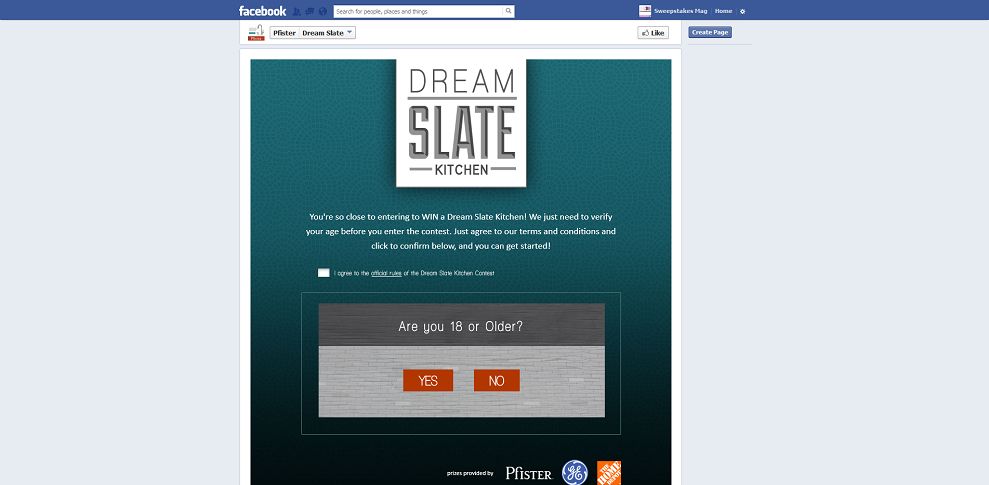
Task: Check the agree to official rules box
Action: (324, 273)
